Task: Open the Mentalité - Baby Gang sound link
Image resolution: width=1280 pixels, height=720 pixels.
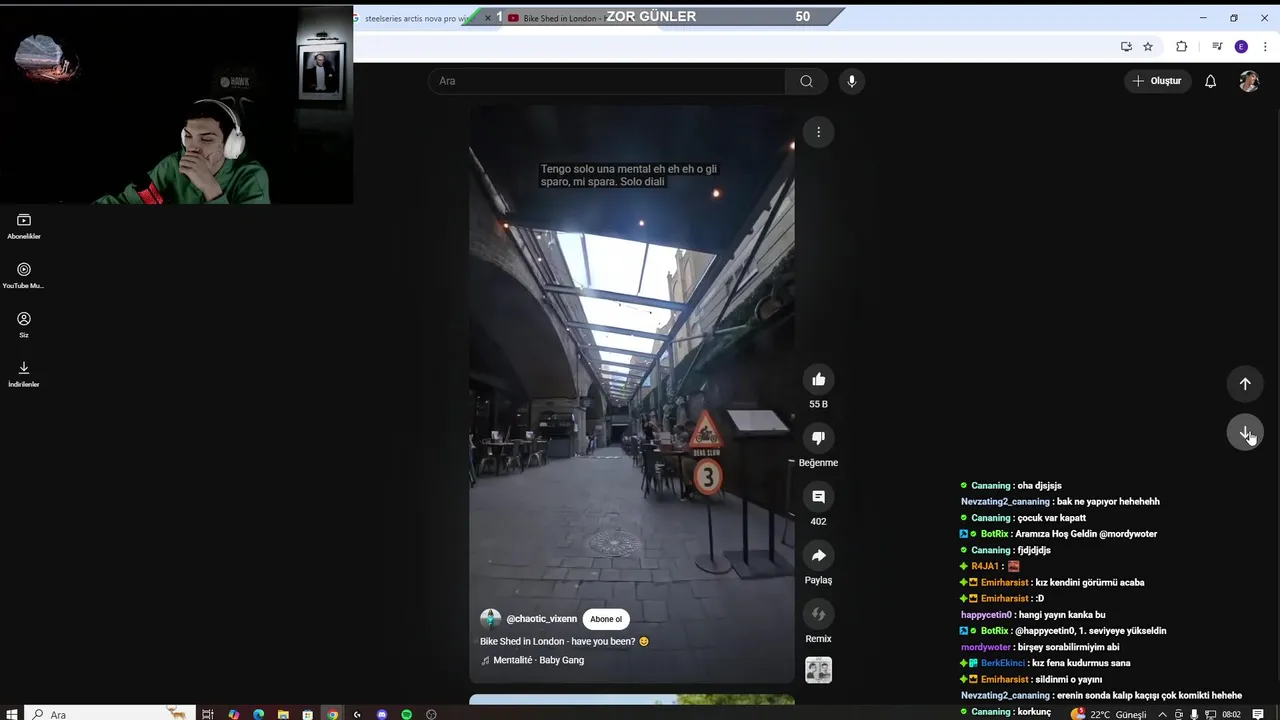Action: (538, 660)
